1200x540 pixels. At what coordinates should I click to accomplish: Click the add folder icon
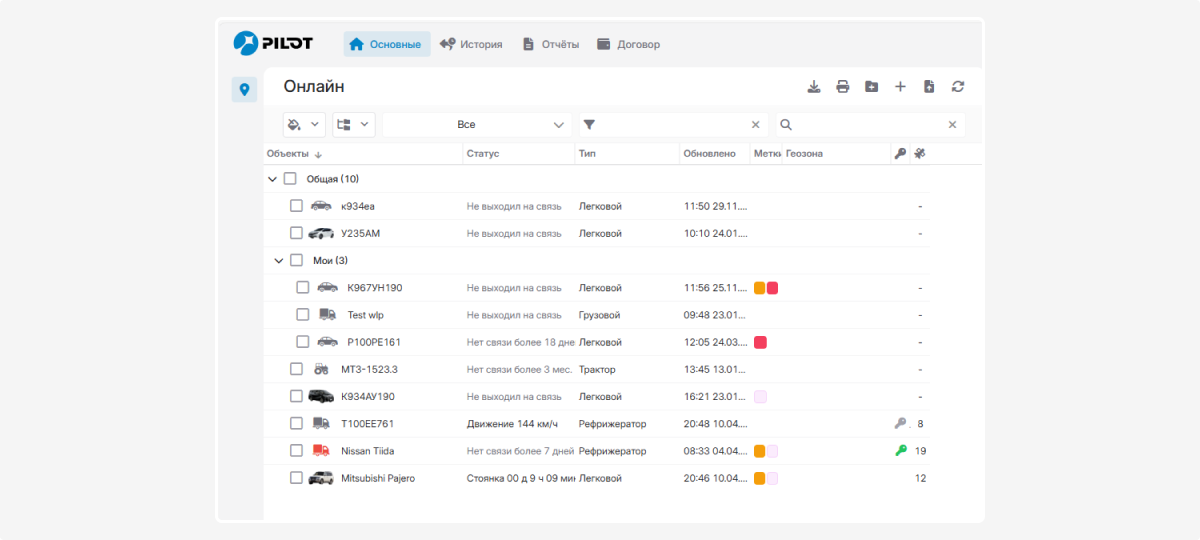[871, 87]
